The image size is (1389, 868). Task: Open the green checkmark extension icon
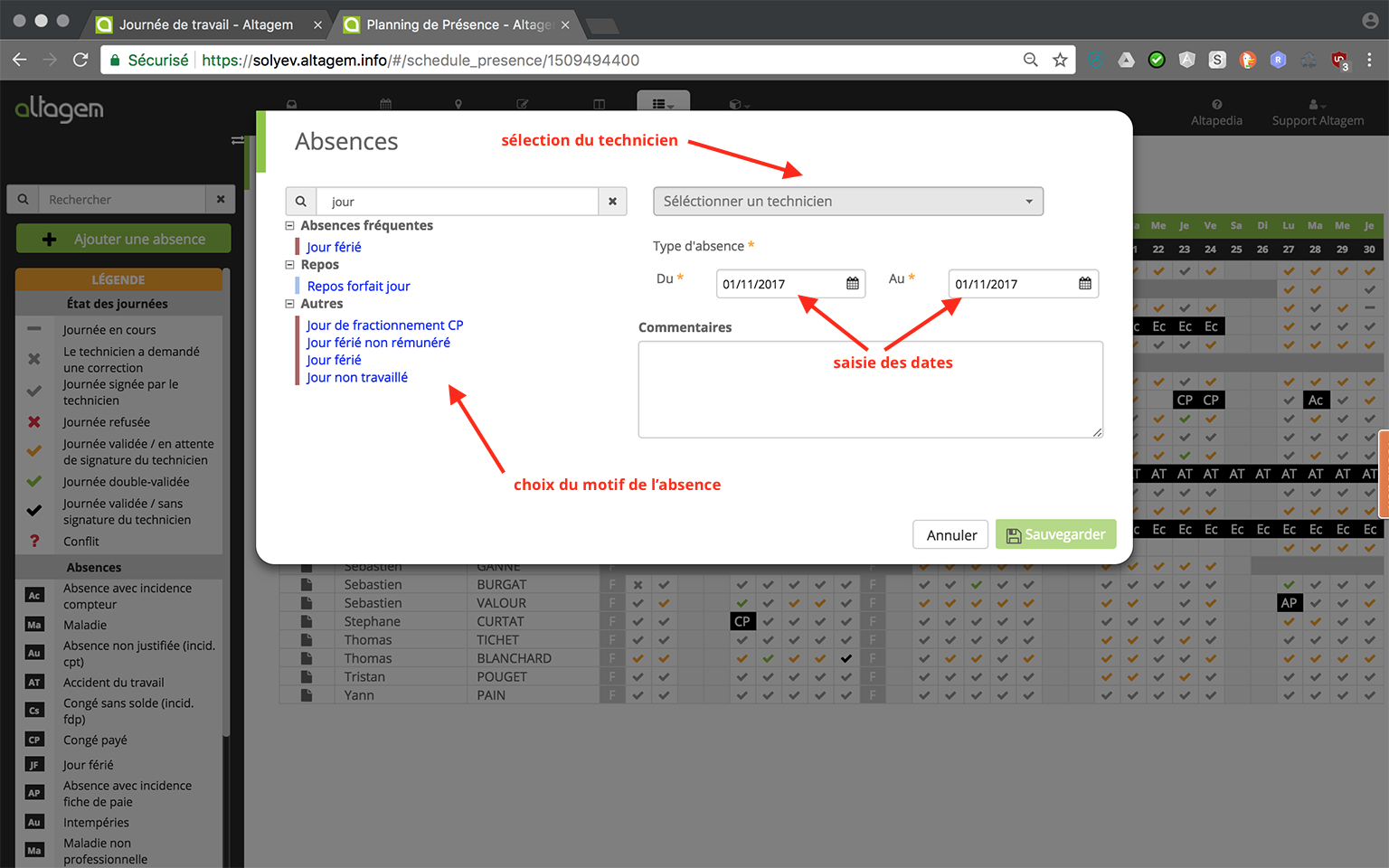1157,60
